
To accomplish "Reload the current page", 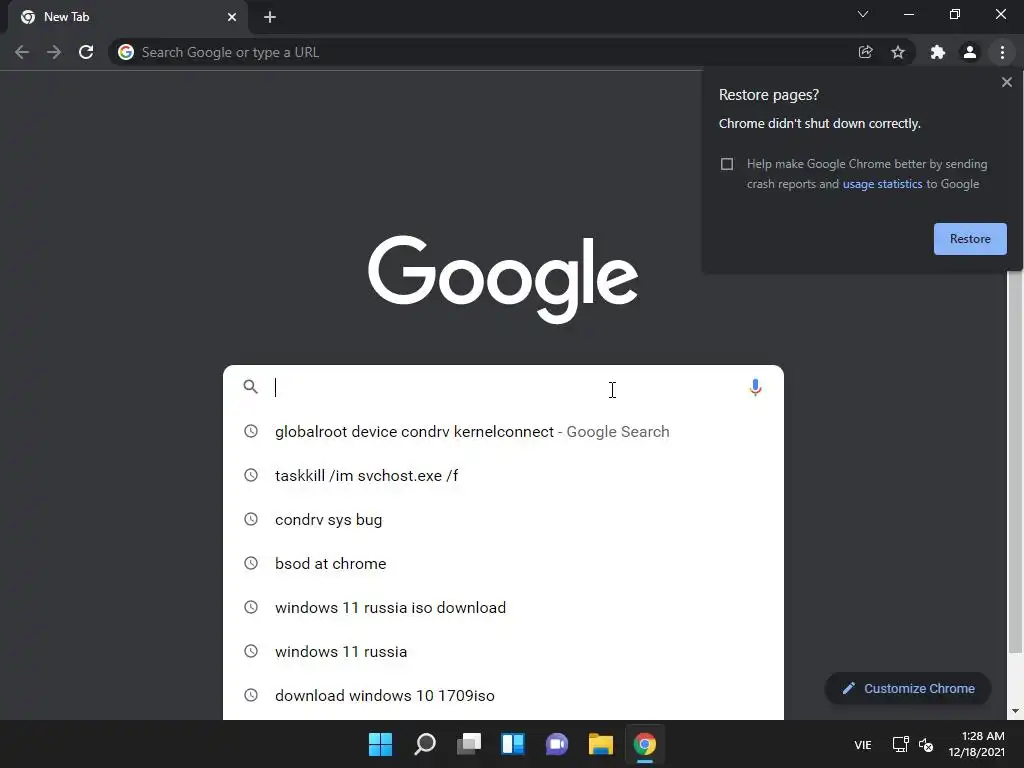I will [x=86, y=52].
